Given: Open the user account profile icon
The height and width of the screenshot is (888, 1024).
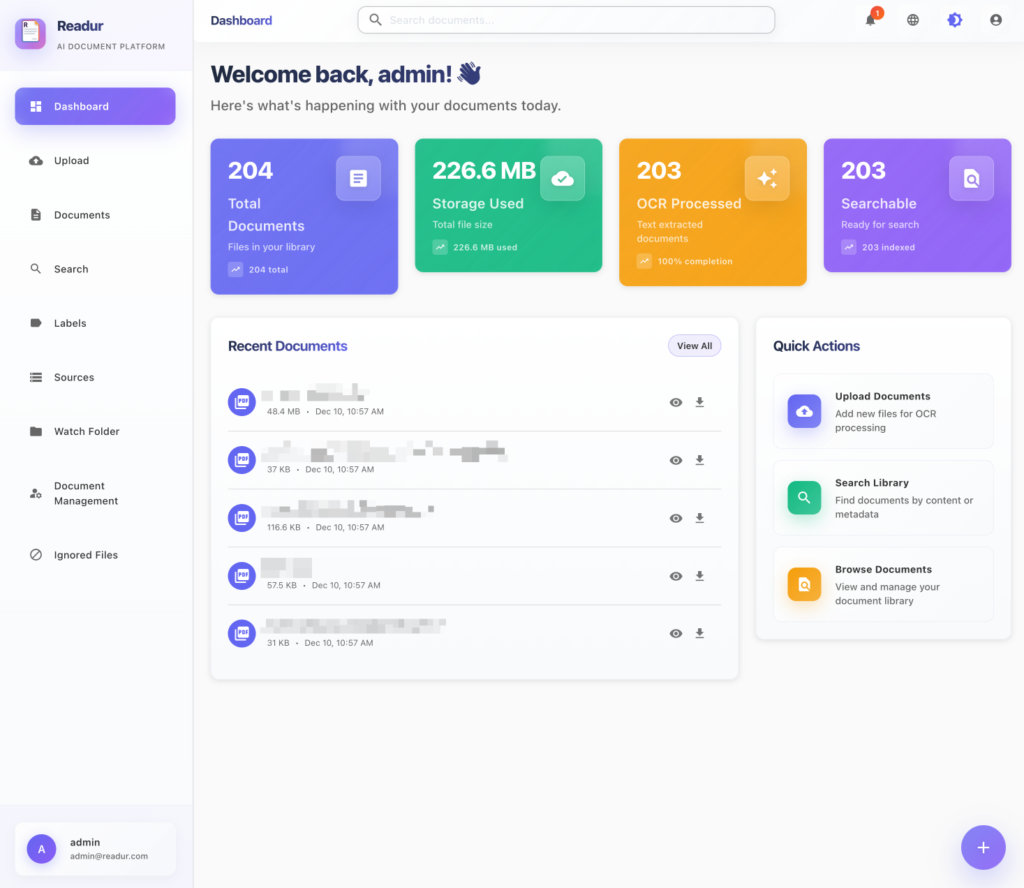Looking at the screenshot, I should (995, 20).
